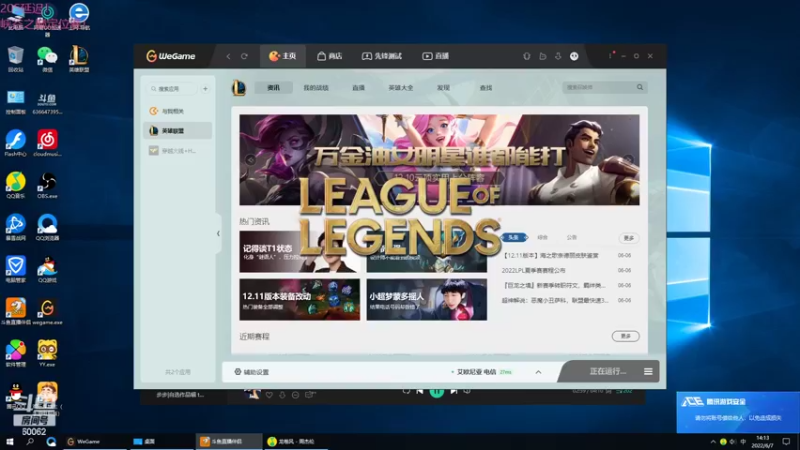Open the cloudmusic desktop icon
The width and height of the screenshot is (800, 450).
tap(47, 143)
